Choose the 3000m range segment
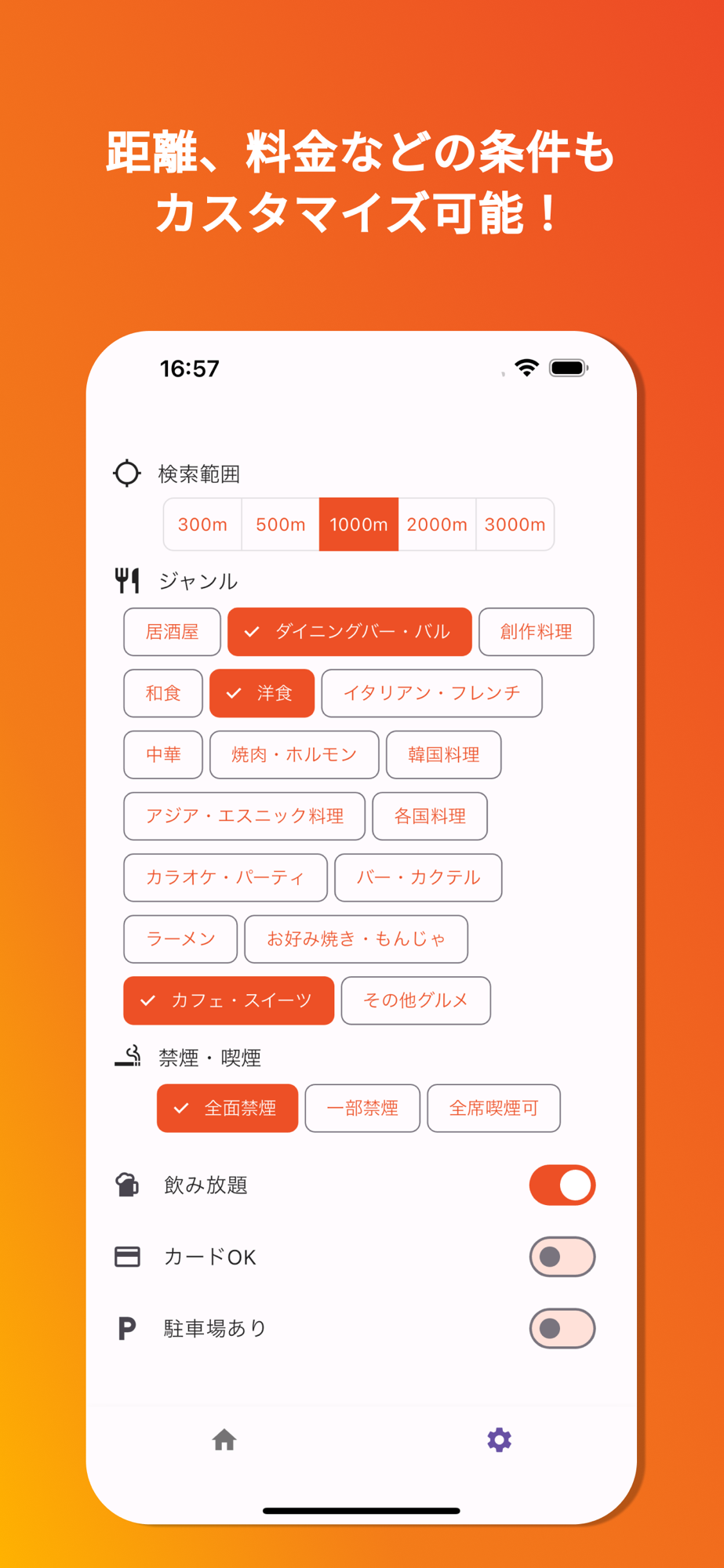Image resolution: width=724 pixels, height=1568 pixels. (x=515, y=524)
